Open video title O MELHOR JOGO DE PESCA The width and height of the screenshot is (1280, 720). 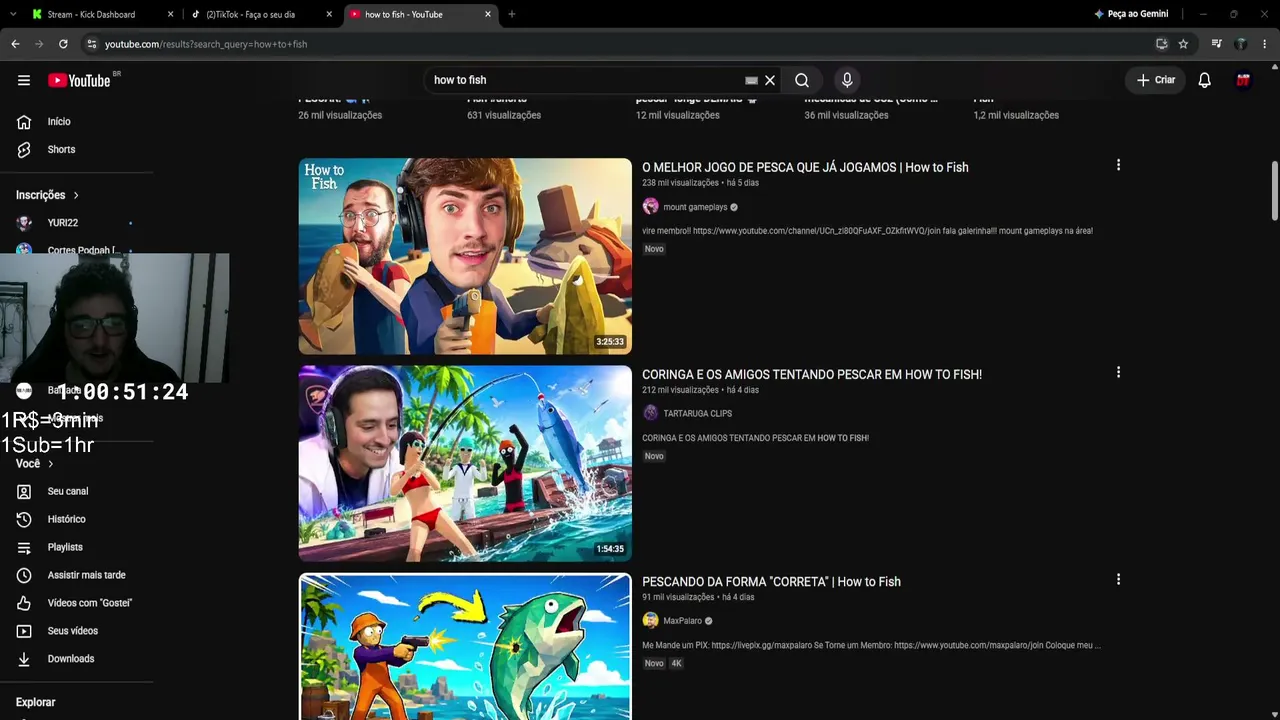coord(805,167)
